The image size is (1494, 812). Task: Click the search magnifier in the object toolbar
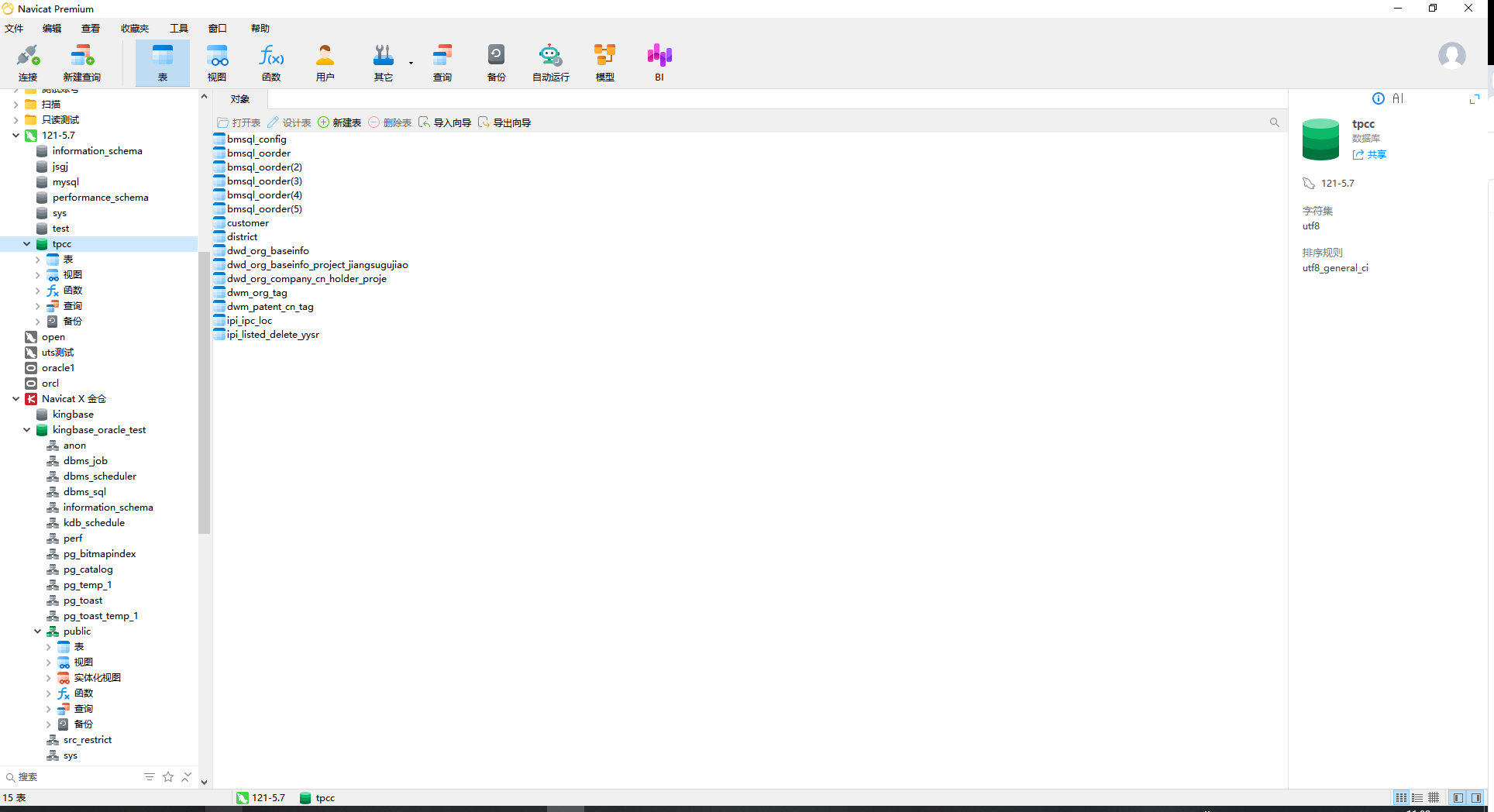[x=1274, y=122]
